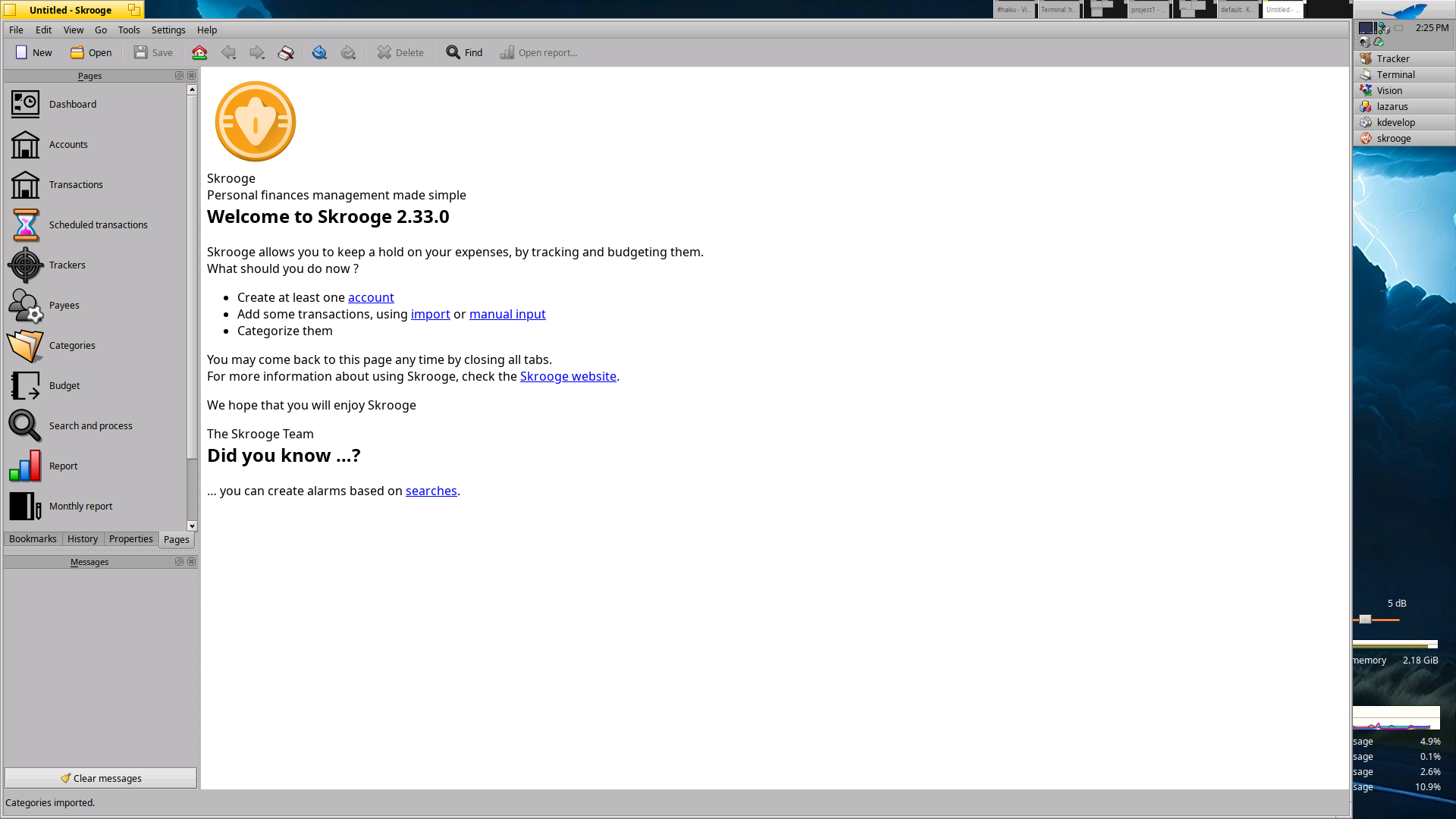Click the Haiku leaf menu in the Deskbar
Screen dimensions: 1456x819
pos(1404,11)
